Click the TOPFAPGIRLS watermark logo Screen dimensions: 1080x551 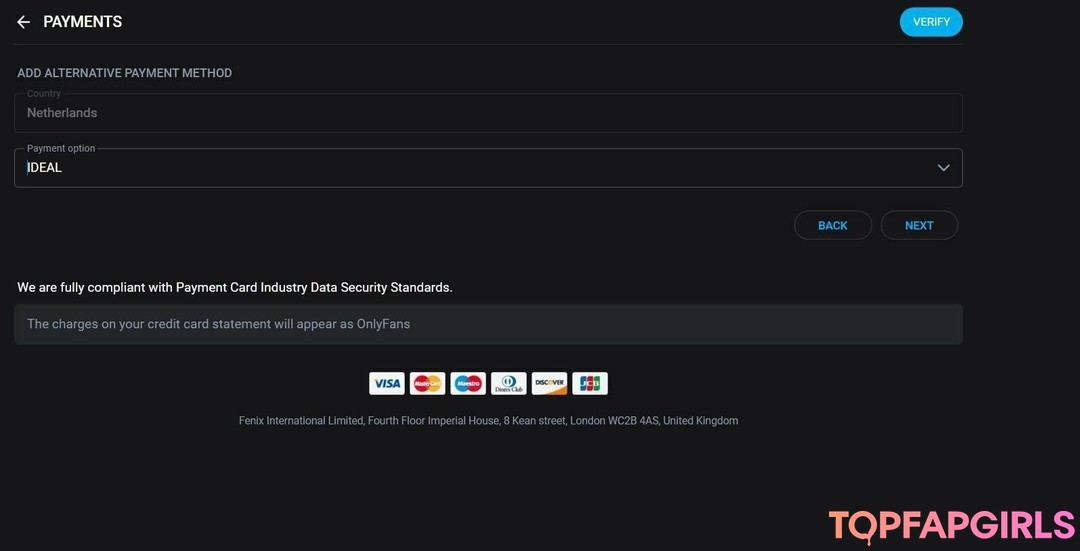pos(951,526)
